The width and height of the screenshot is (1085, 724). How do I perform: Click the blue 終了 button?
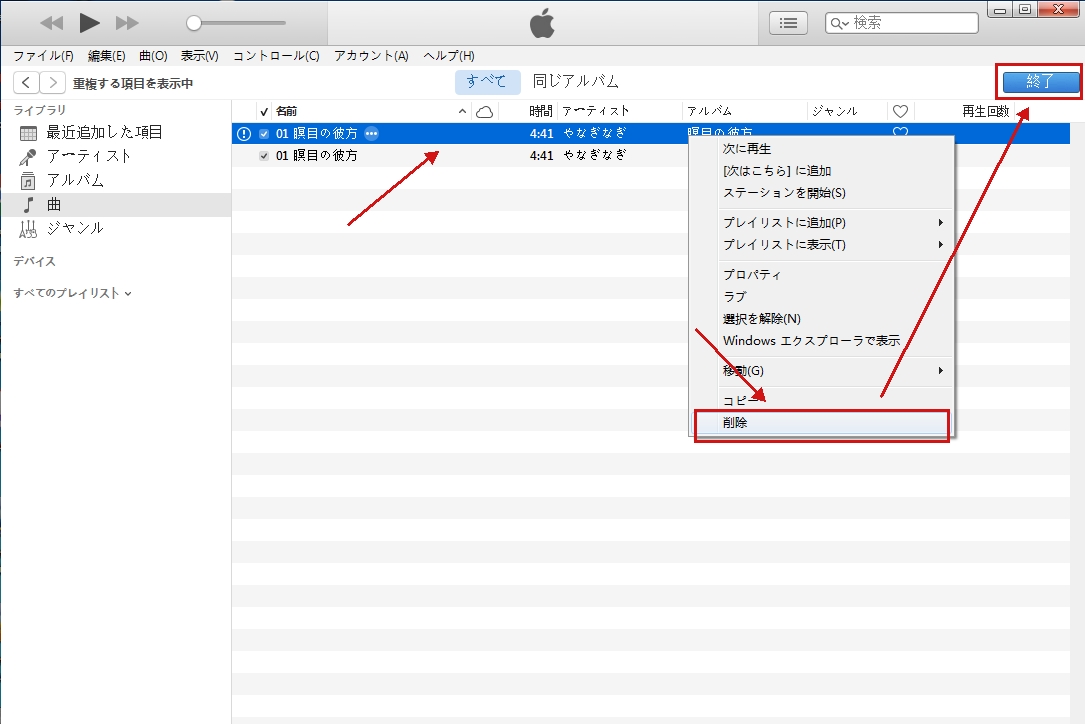coord(1041,82)
